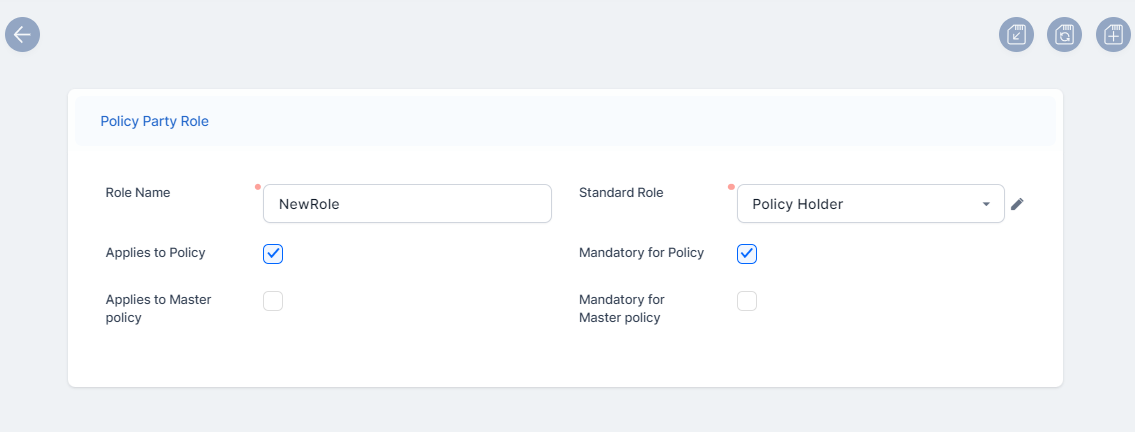The image size is (1135, 432).
Task: Click the Standard Role label
Action: point(621,193)
